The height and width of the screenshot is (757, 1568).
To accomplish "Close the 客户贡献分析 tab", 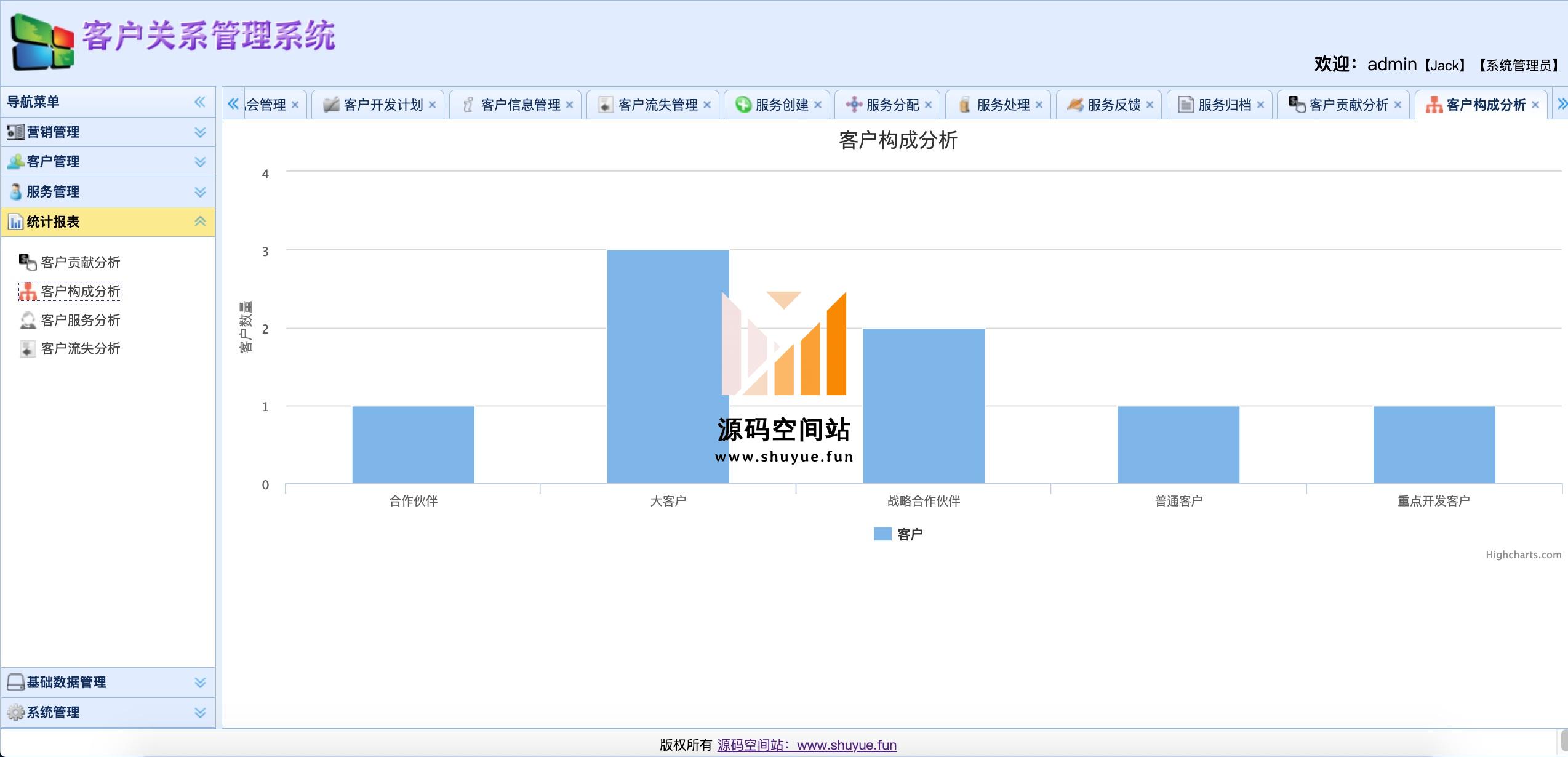I will 1398,105.
